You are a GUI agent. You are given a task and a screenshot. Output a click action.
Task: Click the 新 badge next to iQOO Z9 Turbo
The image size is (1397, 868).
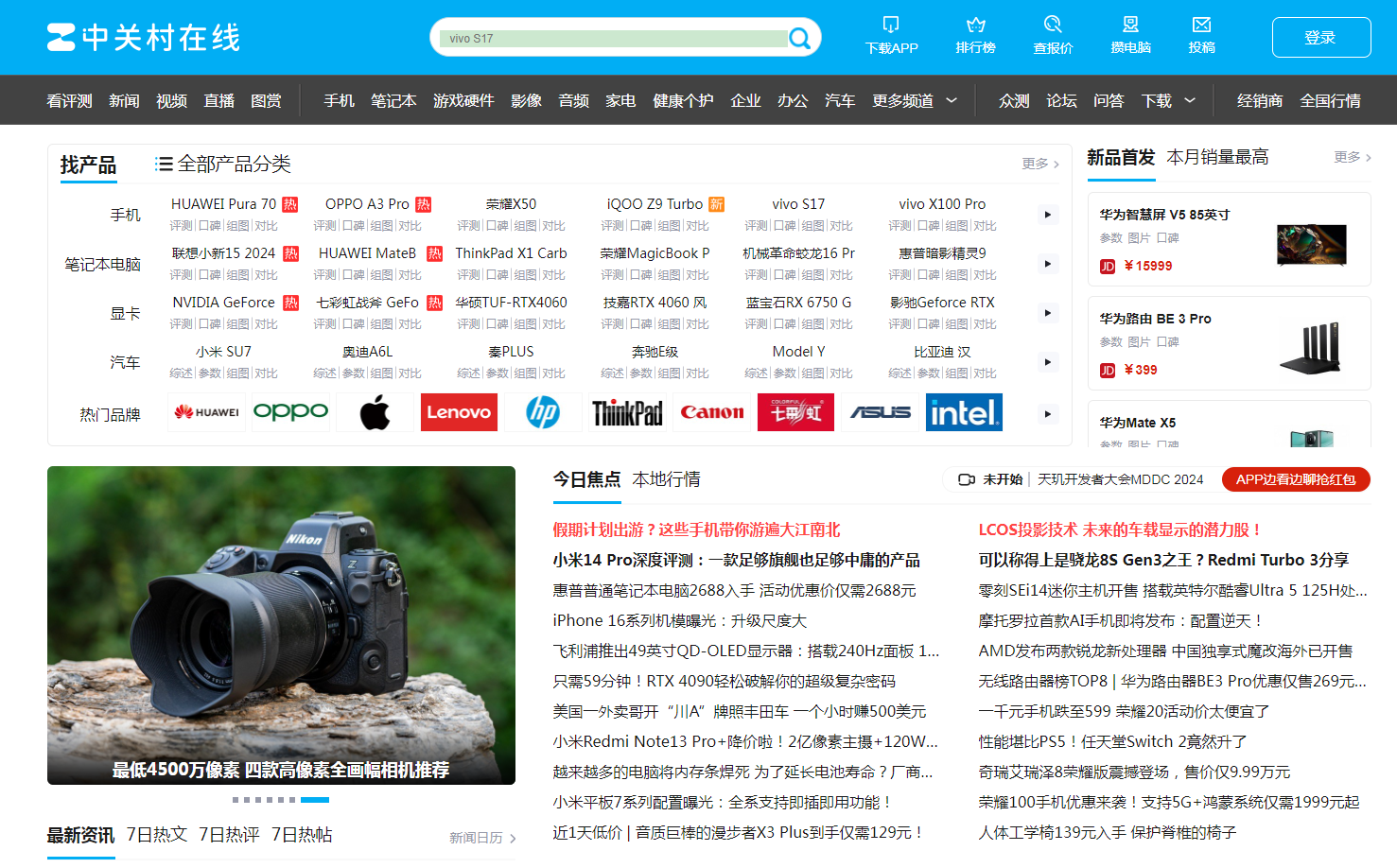[717, 204]
